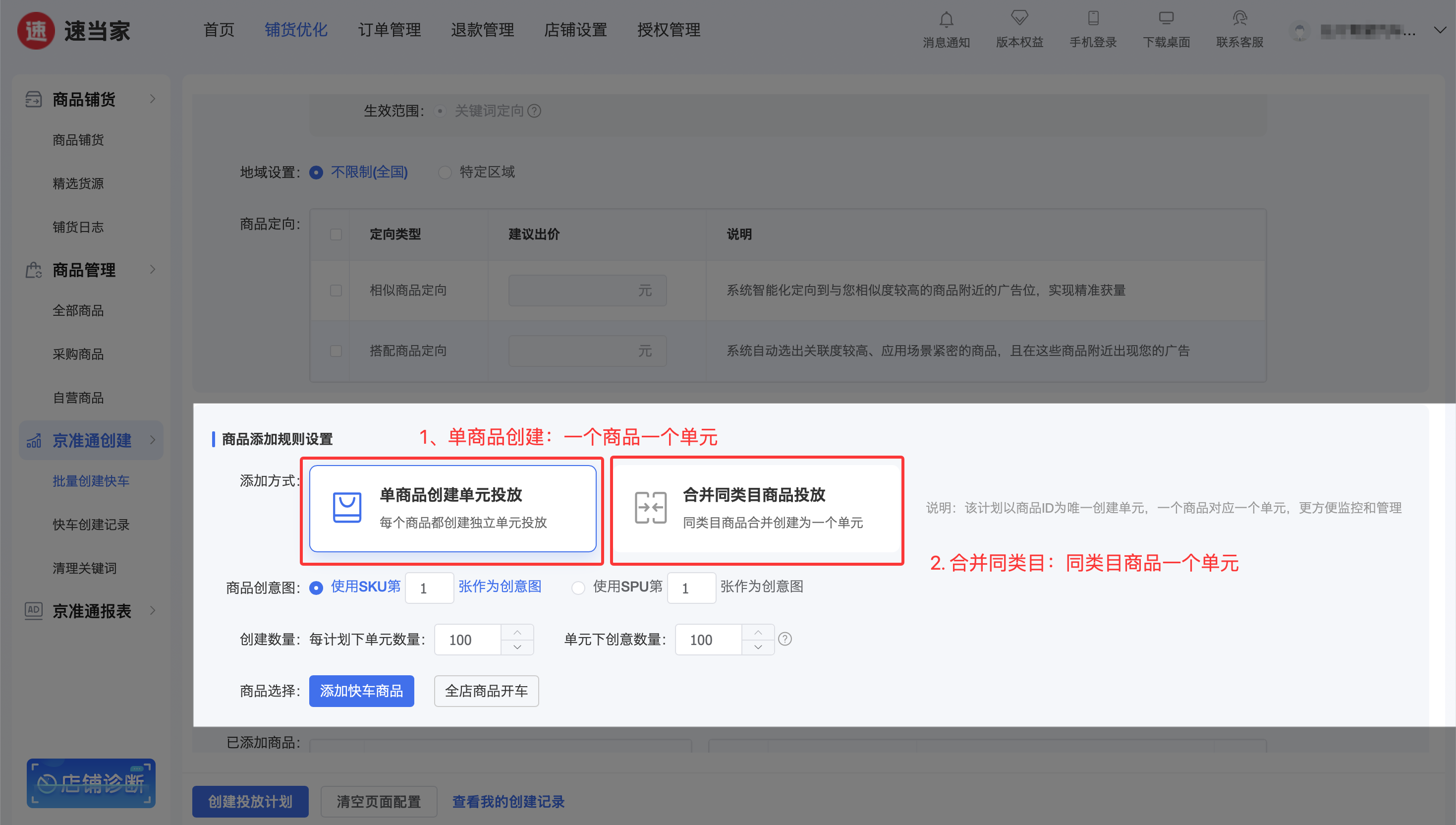1456x825 pixels.
Task: Click the 下载桌面 monitor icon
Action: 1166,18
